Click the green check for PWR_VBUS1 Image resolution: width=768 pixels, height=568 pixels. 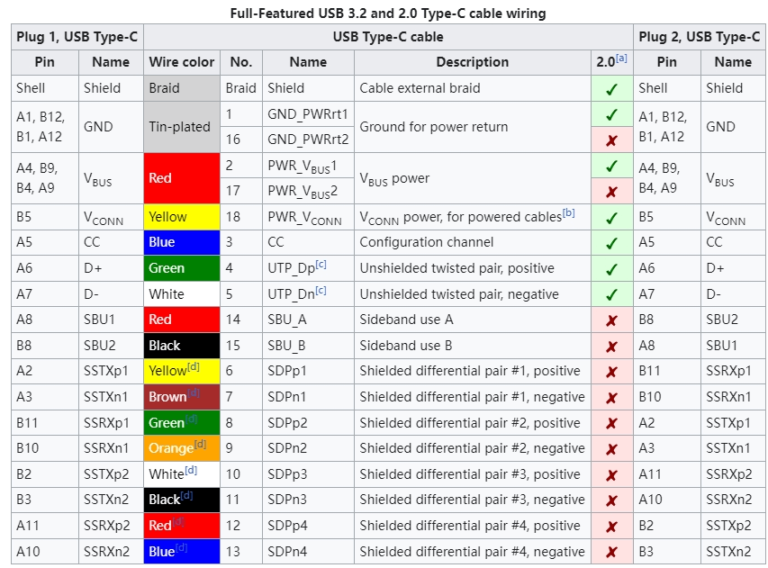(x=611, y=165)
